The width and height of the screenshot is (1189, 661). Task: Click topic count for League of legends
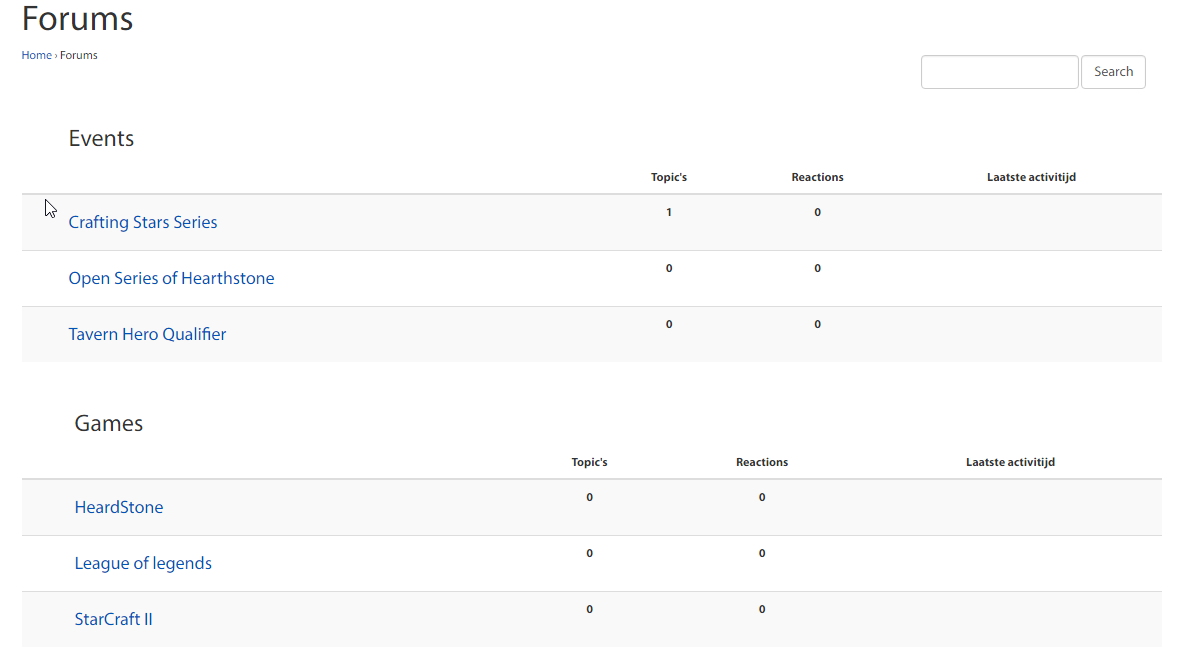(589, 553)
